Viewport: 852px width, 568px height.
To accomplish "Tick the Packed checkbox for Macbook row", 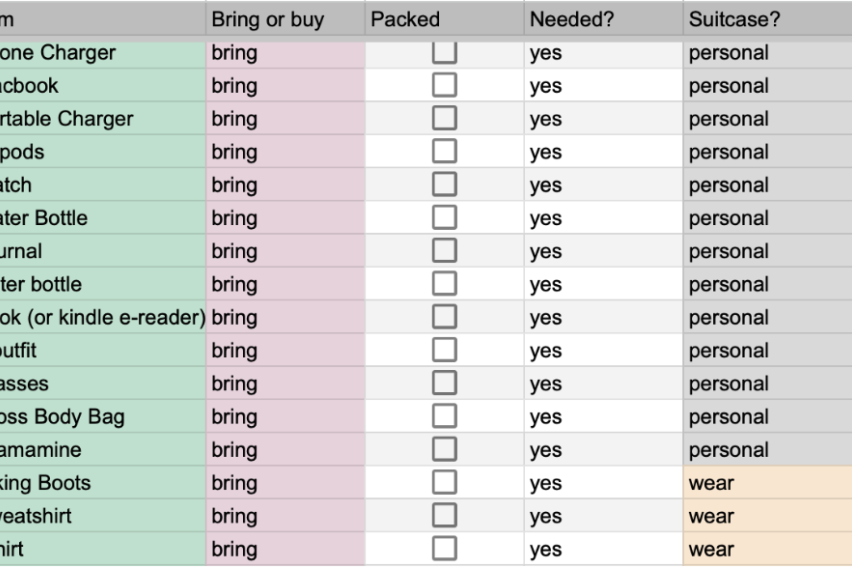I will point(444,86).
